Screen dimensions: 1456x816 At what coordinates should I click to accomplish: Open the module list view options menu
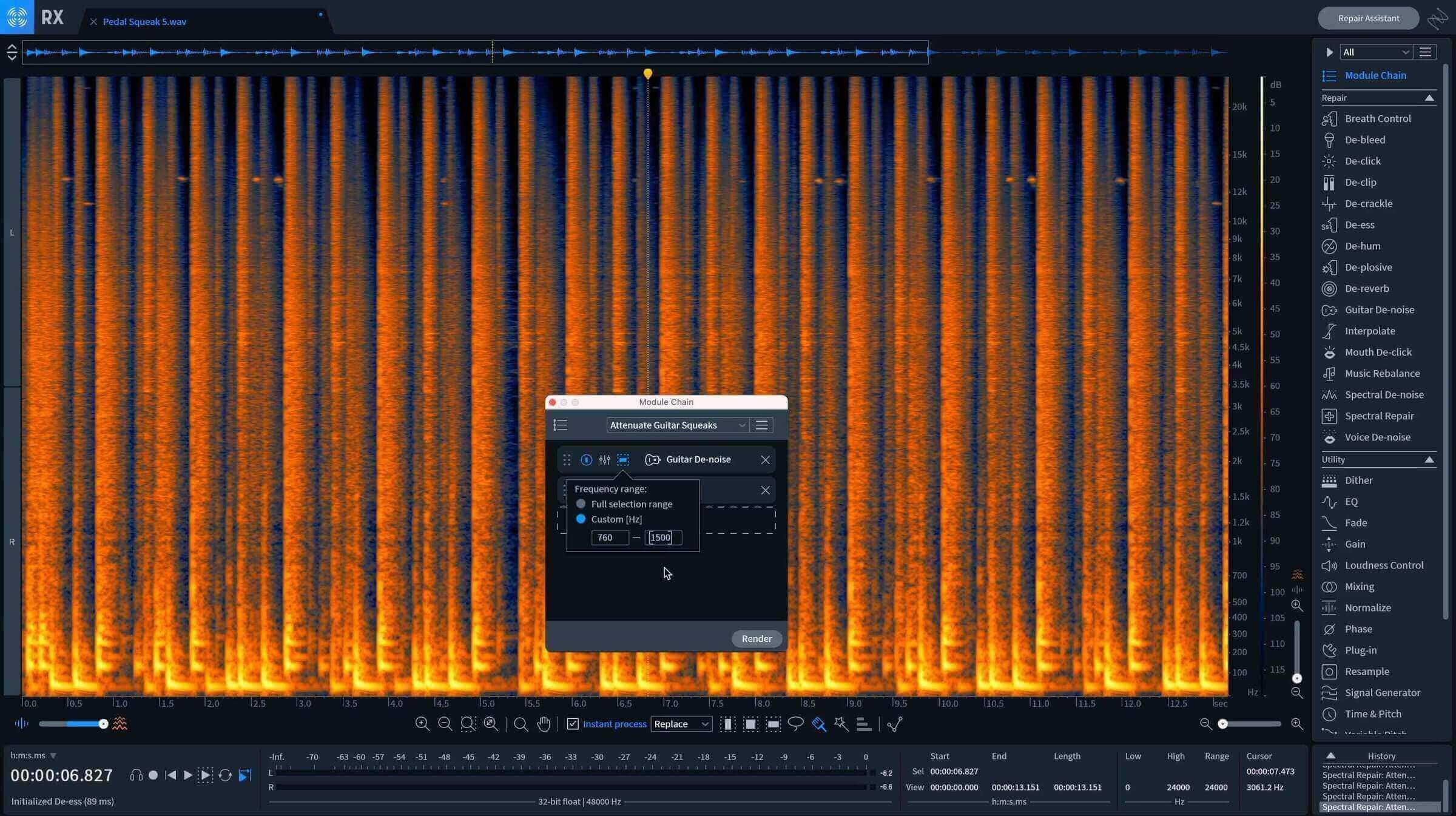click(1425, 52)
